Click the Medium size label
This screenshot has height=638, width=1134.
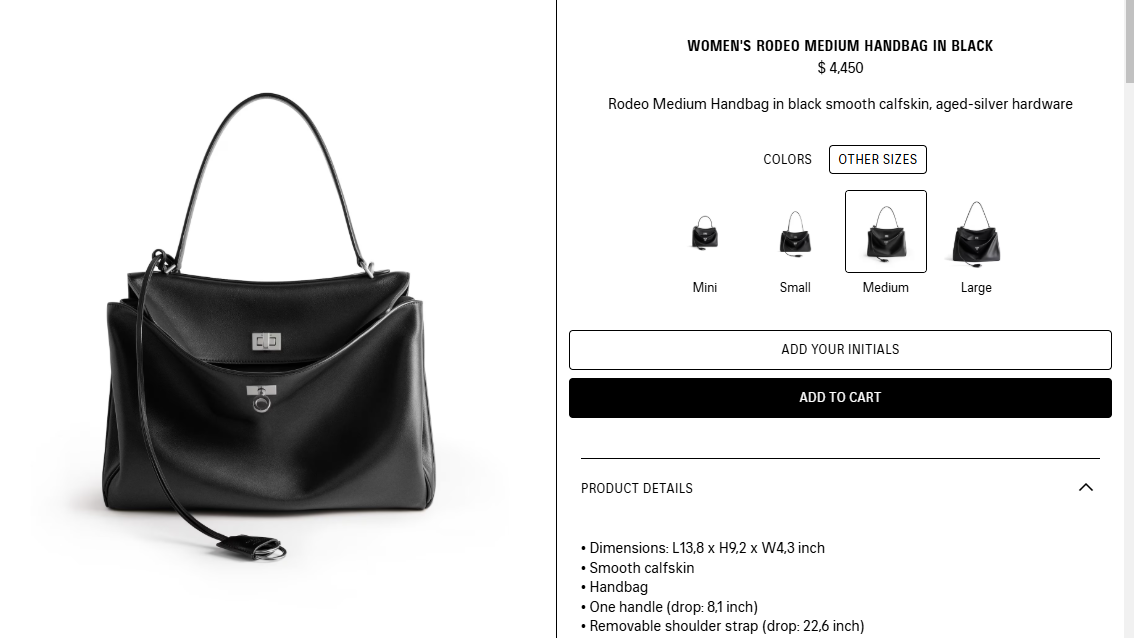coord(885,287)
